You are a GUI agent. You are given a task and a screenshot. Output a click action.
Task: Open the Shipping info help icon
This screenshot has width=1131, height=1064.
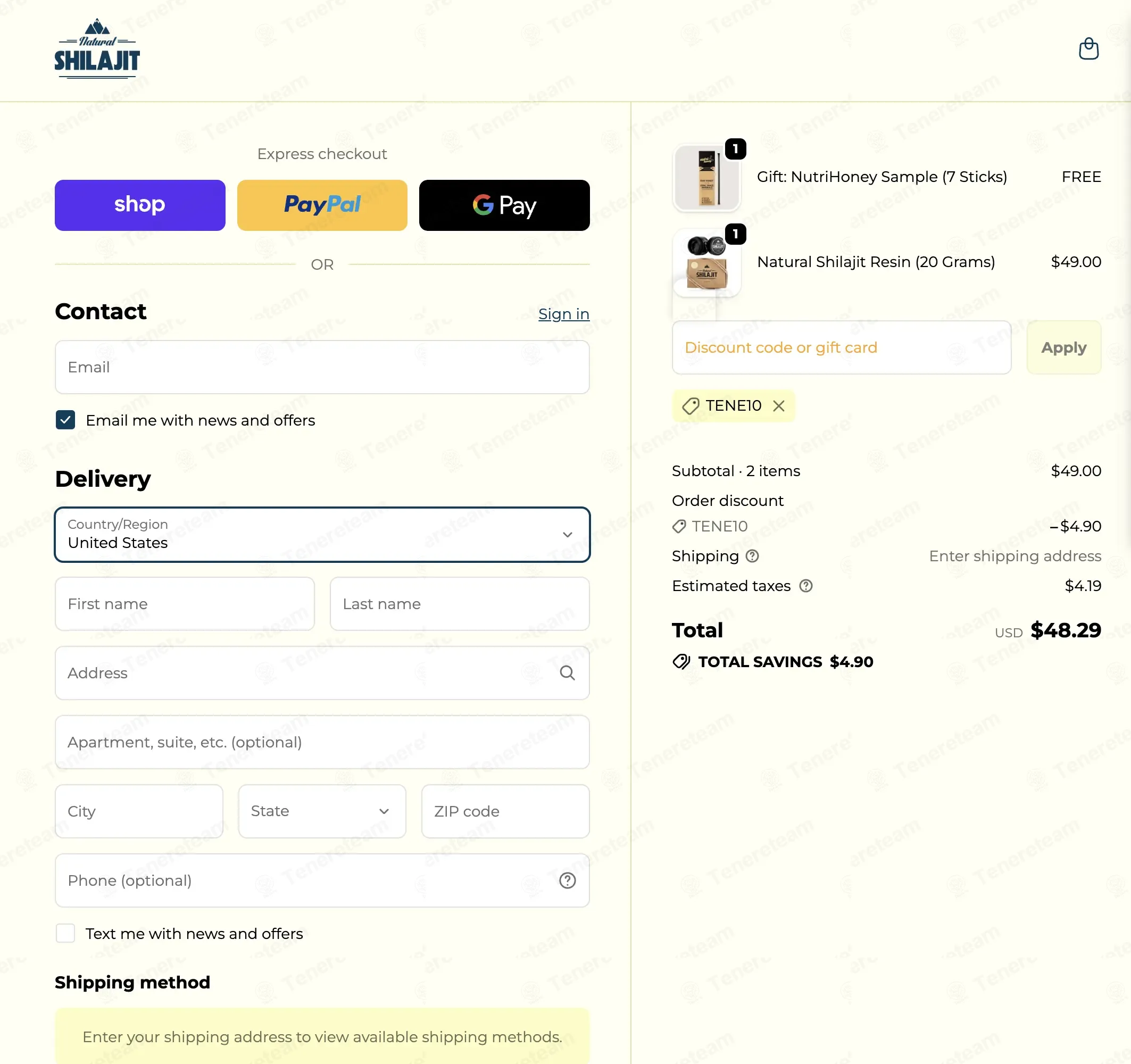[x=752, y=556]
